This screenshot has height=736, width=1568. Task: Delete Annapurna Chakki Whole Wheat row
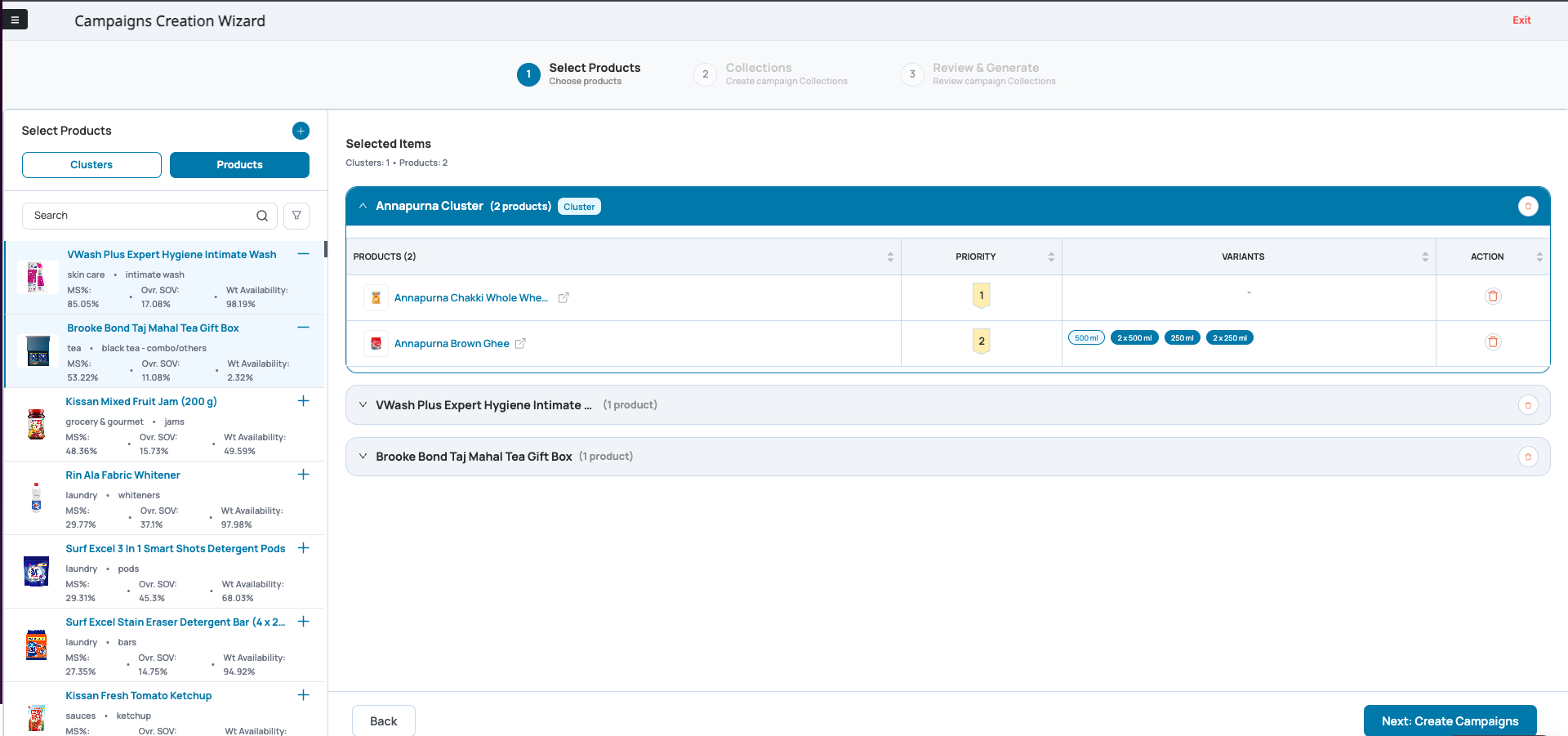[1493, 297]
